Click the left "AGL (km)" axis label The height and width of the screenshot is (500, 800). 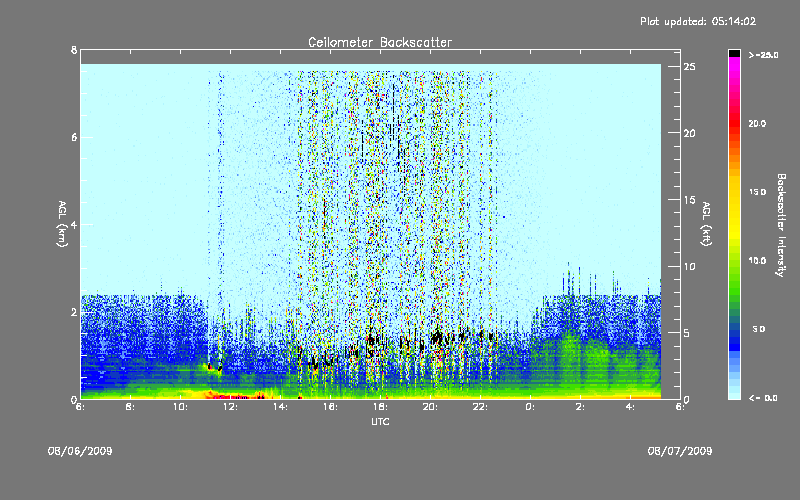tap(62, 224)
